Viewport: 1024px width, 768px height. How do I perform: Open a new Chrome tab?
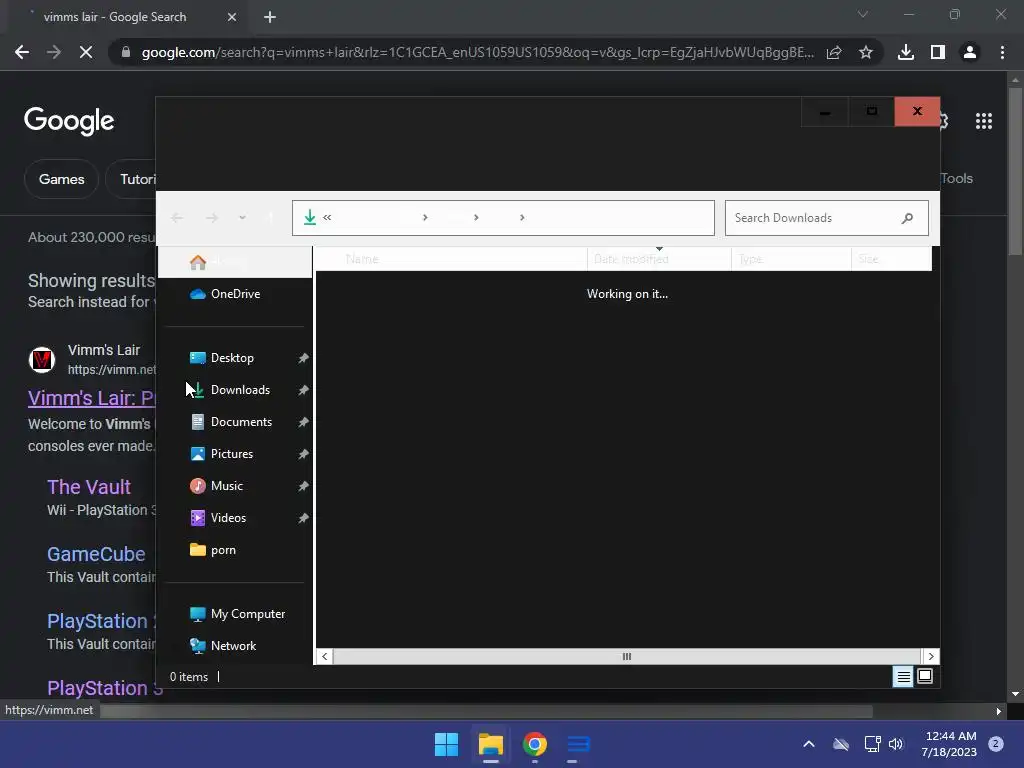click(x=270, y=17)
